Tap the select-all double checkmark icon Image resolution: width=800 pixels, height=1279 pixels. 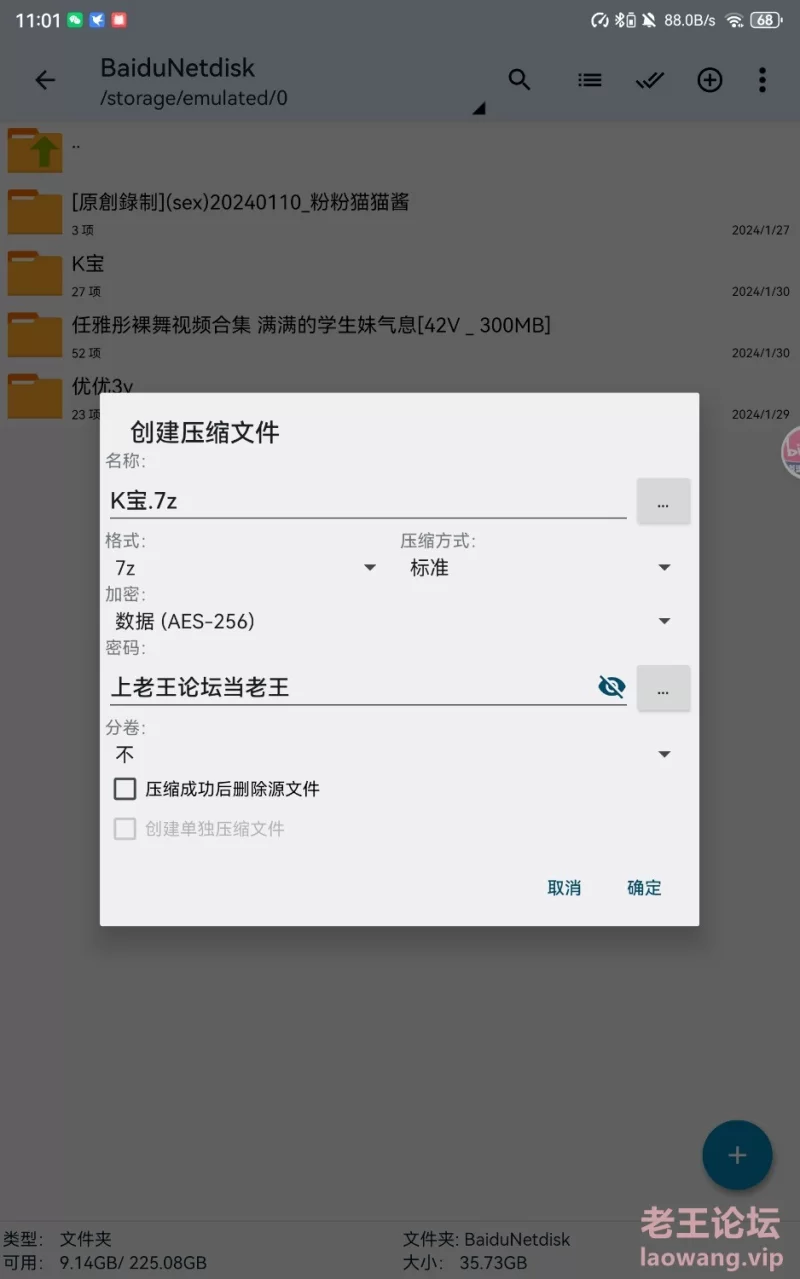[650, 80]
